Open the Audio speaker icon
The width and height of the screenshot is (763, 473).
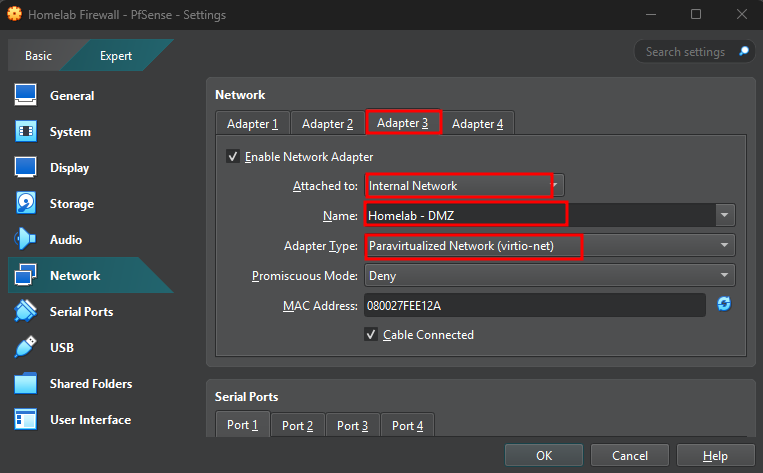point(25,239)
